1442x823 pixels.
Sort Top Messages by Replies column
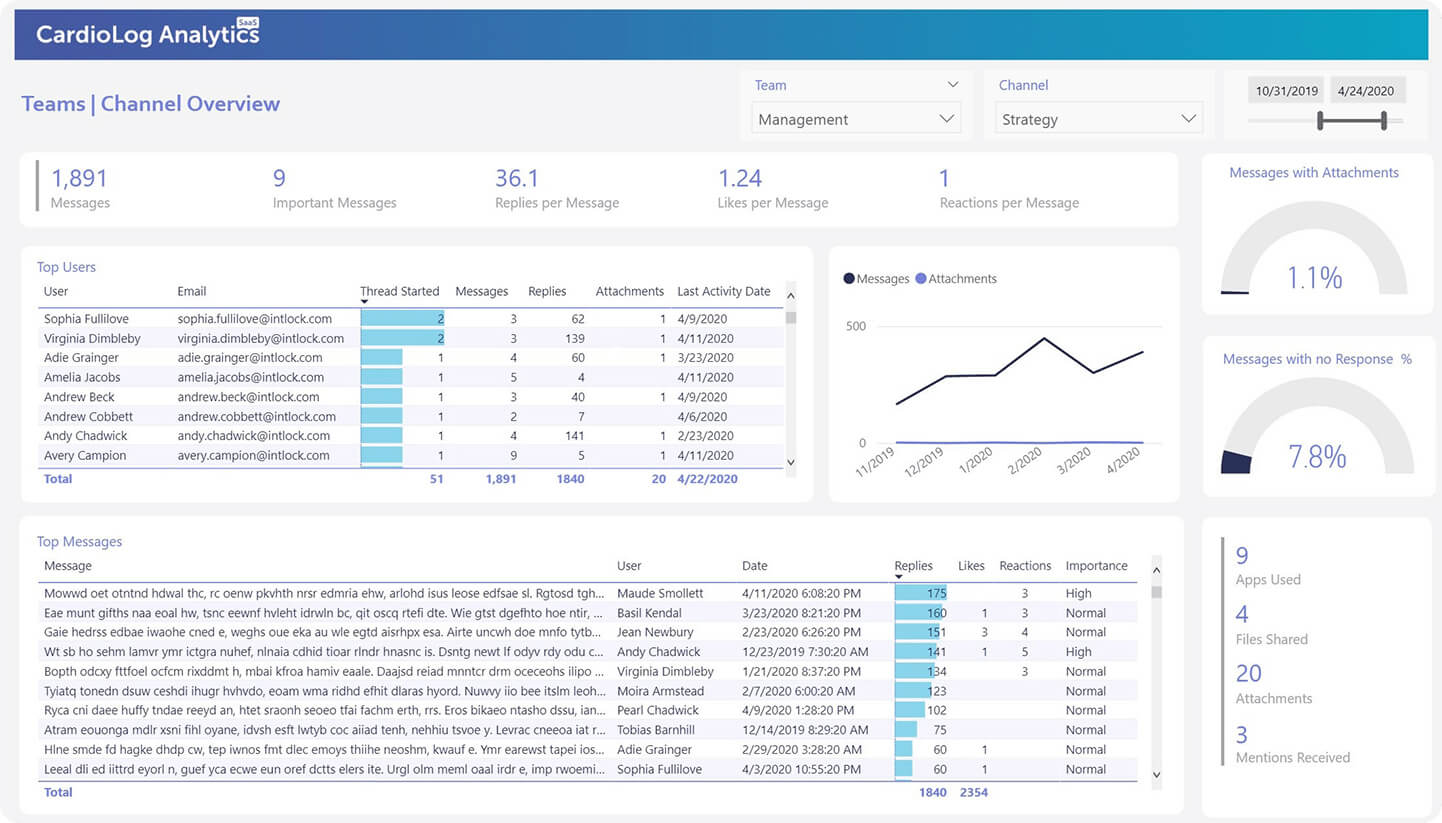tap(913, 565)
